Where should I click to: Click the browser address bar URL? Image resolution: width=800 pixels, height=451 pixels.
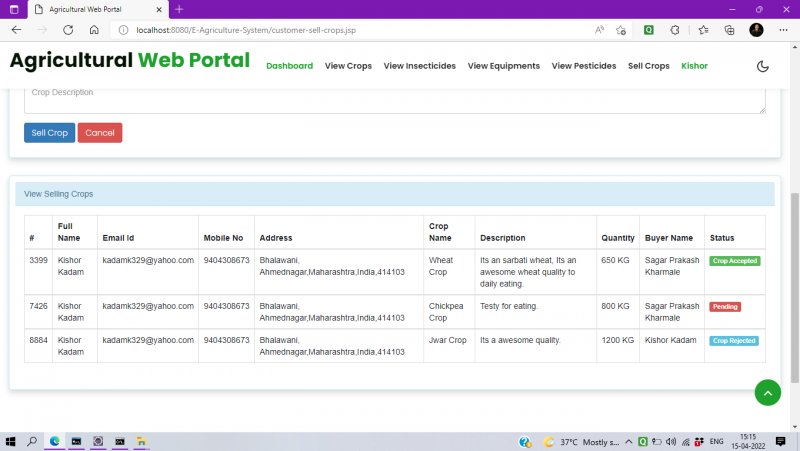point(246,30)
